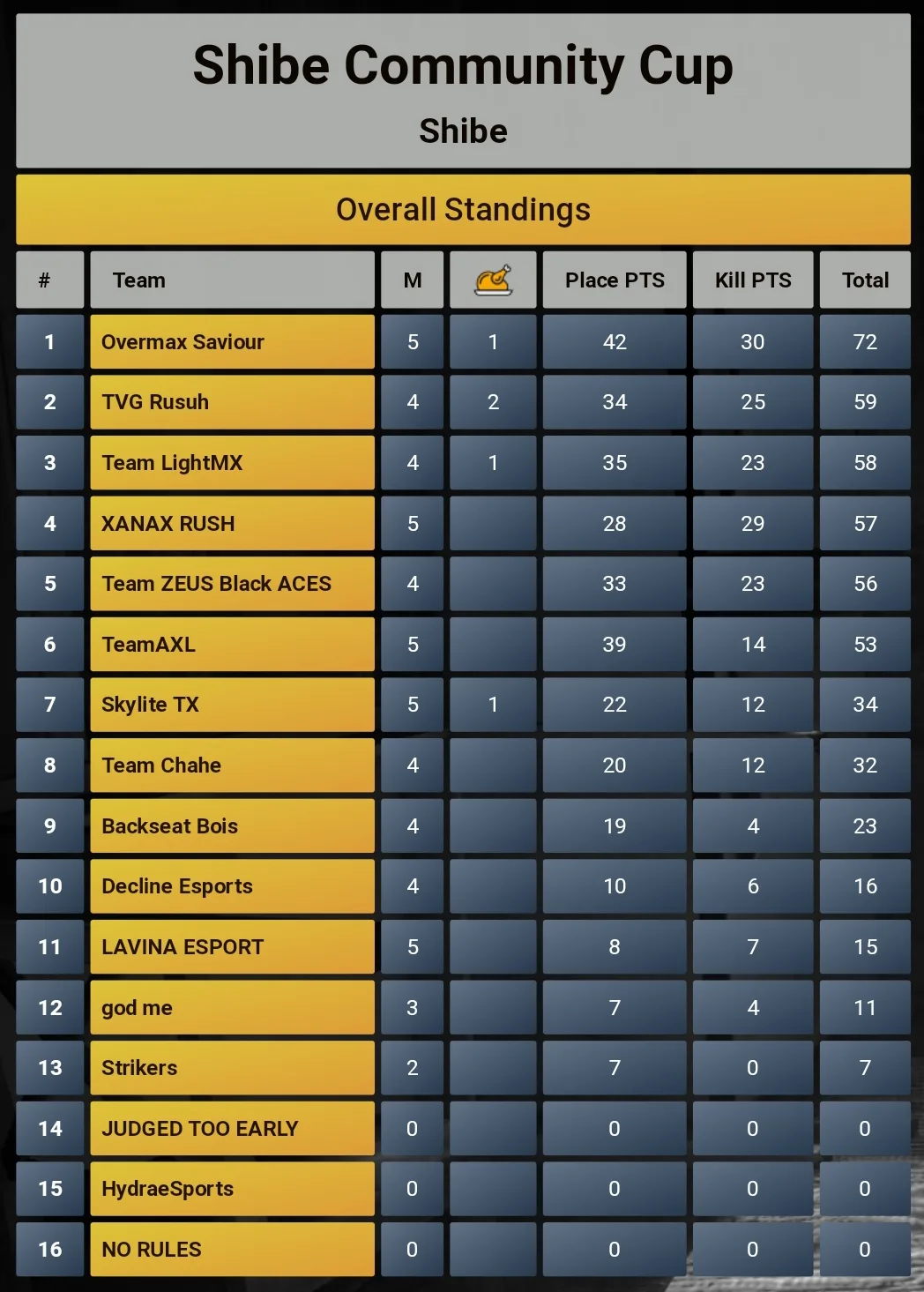Open the TeamAXL team entry

click(x=148, y=645)
